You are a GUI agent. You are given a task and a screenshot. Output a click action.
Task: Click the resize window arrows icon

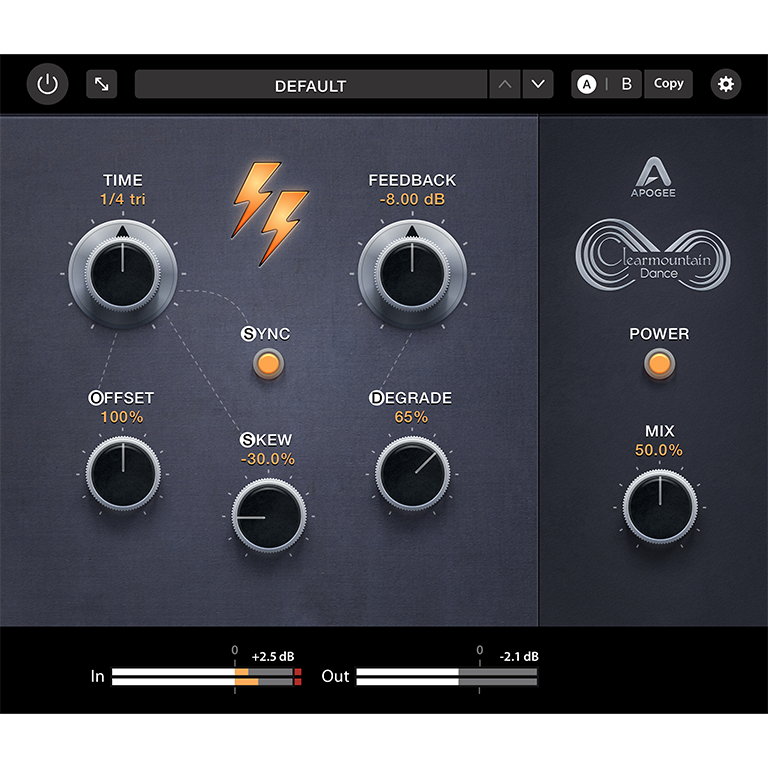pyautogui.click(x=101, y=84)
